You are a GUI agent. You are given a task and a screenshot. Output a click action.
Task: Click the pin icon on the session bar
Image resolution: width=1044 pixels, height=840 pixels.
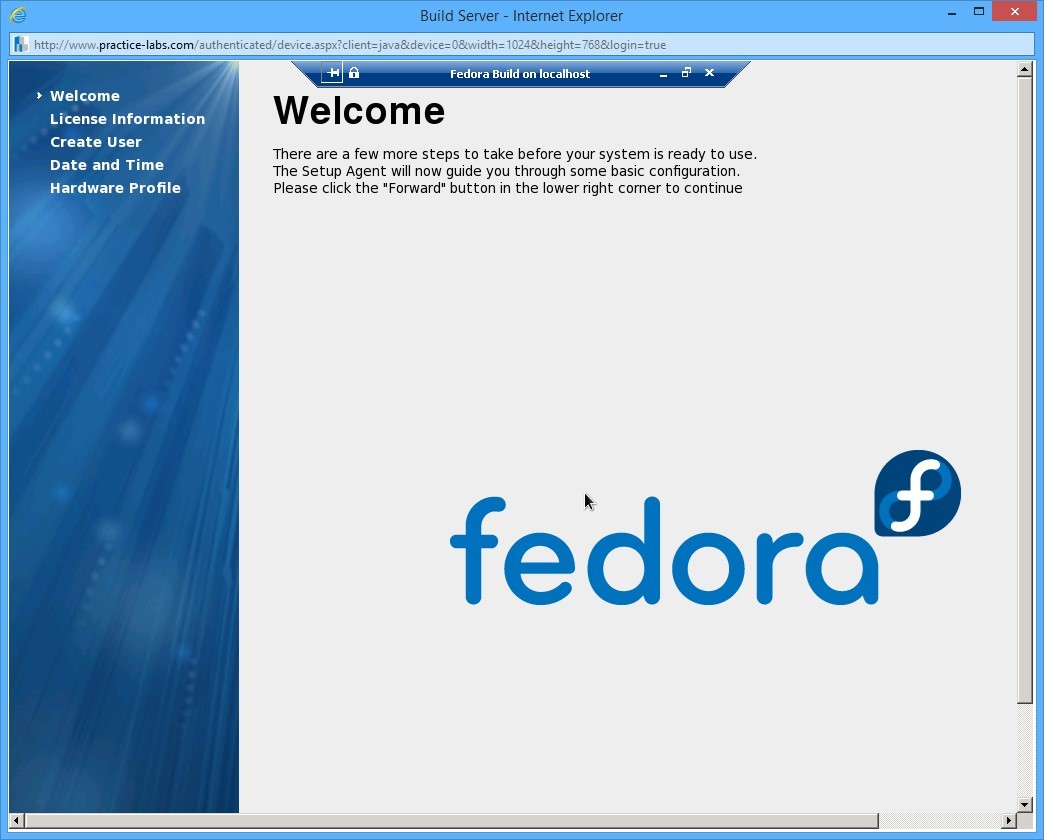332,73
